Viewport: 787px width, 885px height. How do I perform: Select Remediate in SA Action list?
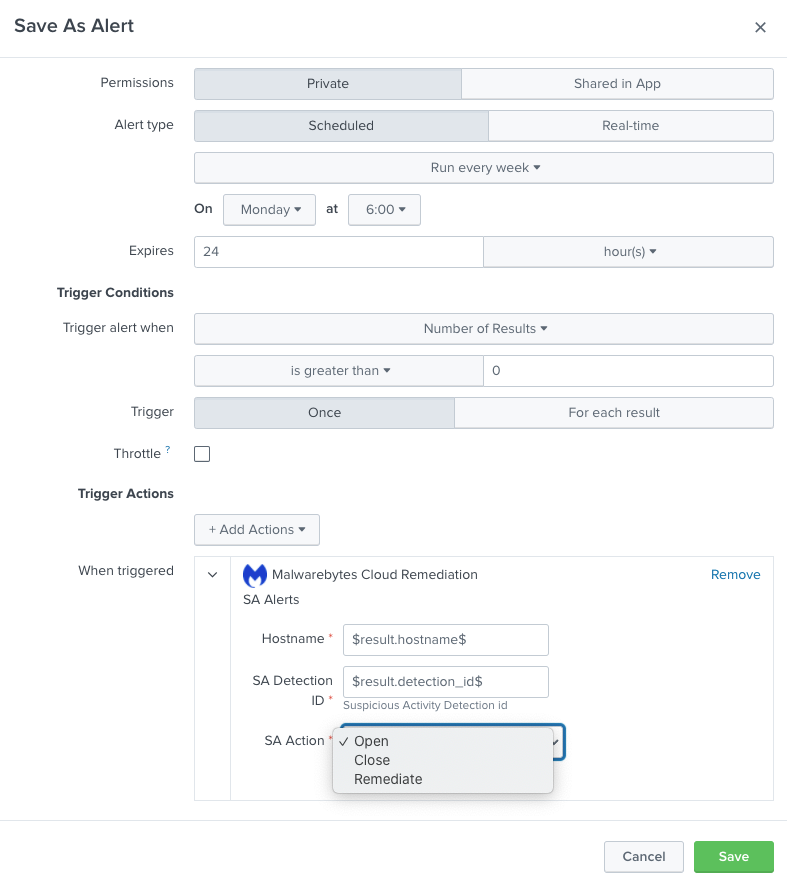[443, 779]
